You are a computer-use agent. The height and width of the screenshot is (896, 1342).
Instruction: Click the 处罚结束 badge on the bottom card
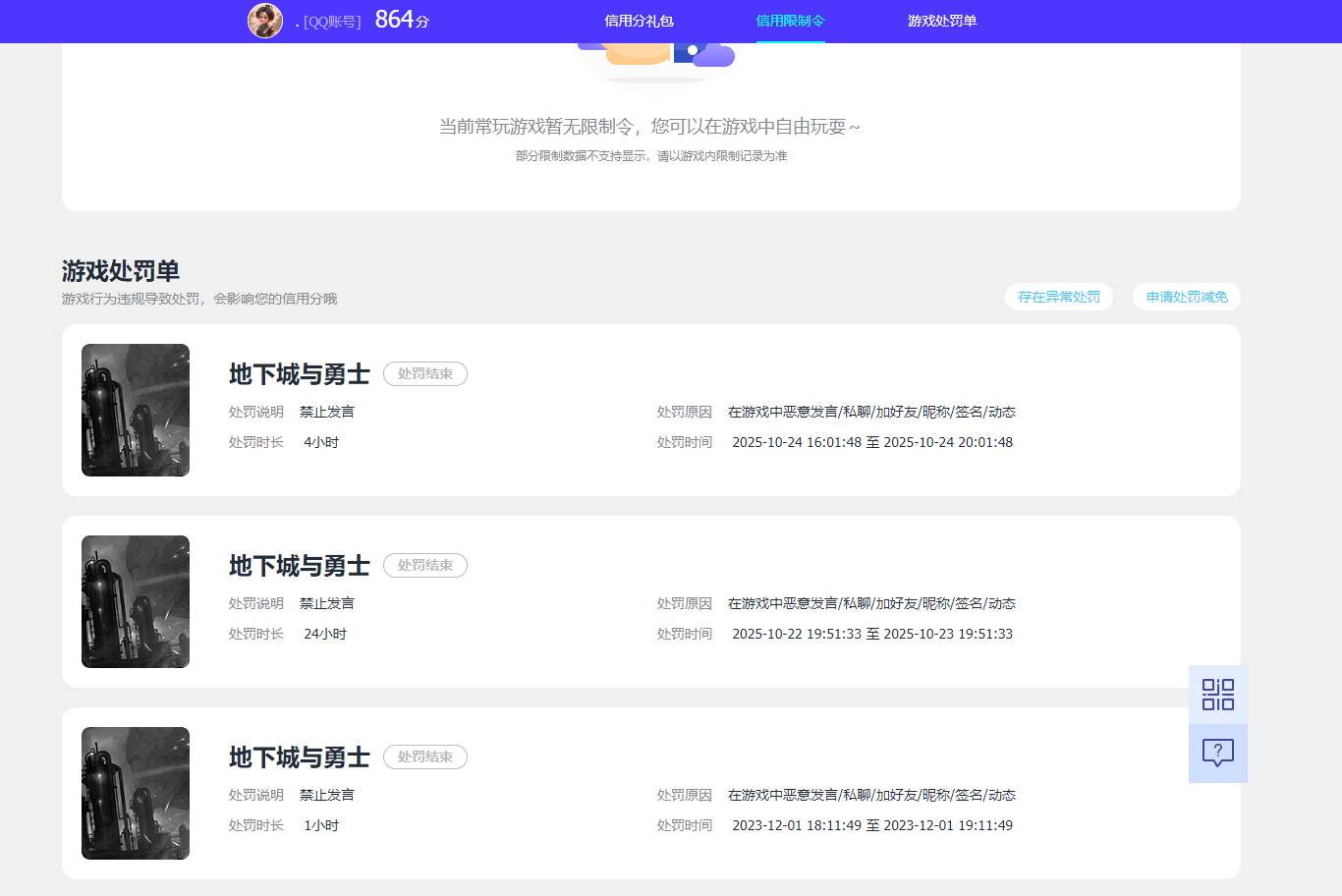[424, 756]
